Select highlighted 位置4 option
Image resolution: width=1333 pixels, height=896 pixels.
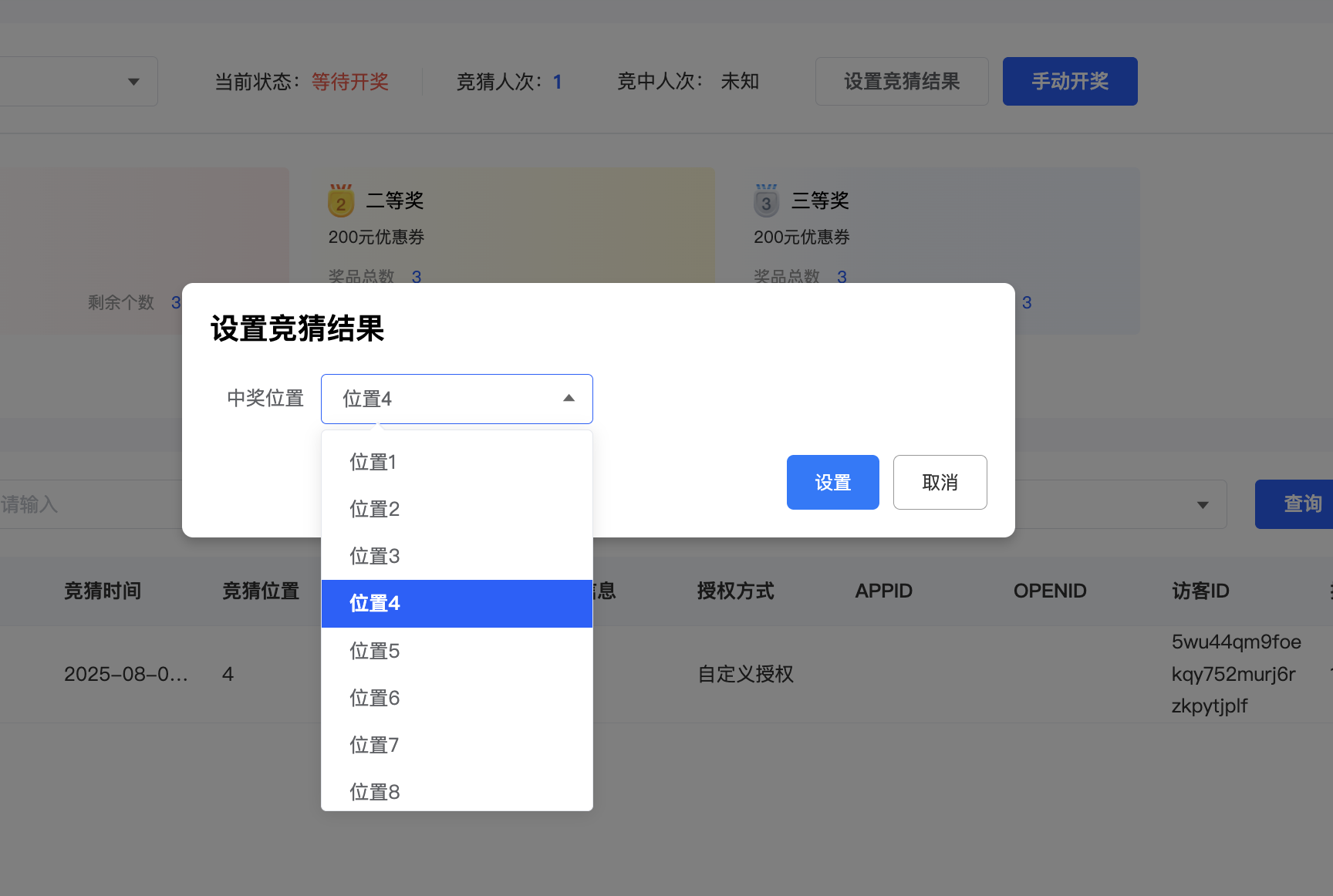[374, 603]
